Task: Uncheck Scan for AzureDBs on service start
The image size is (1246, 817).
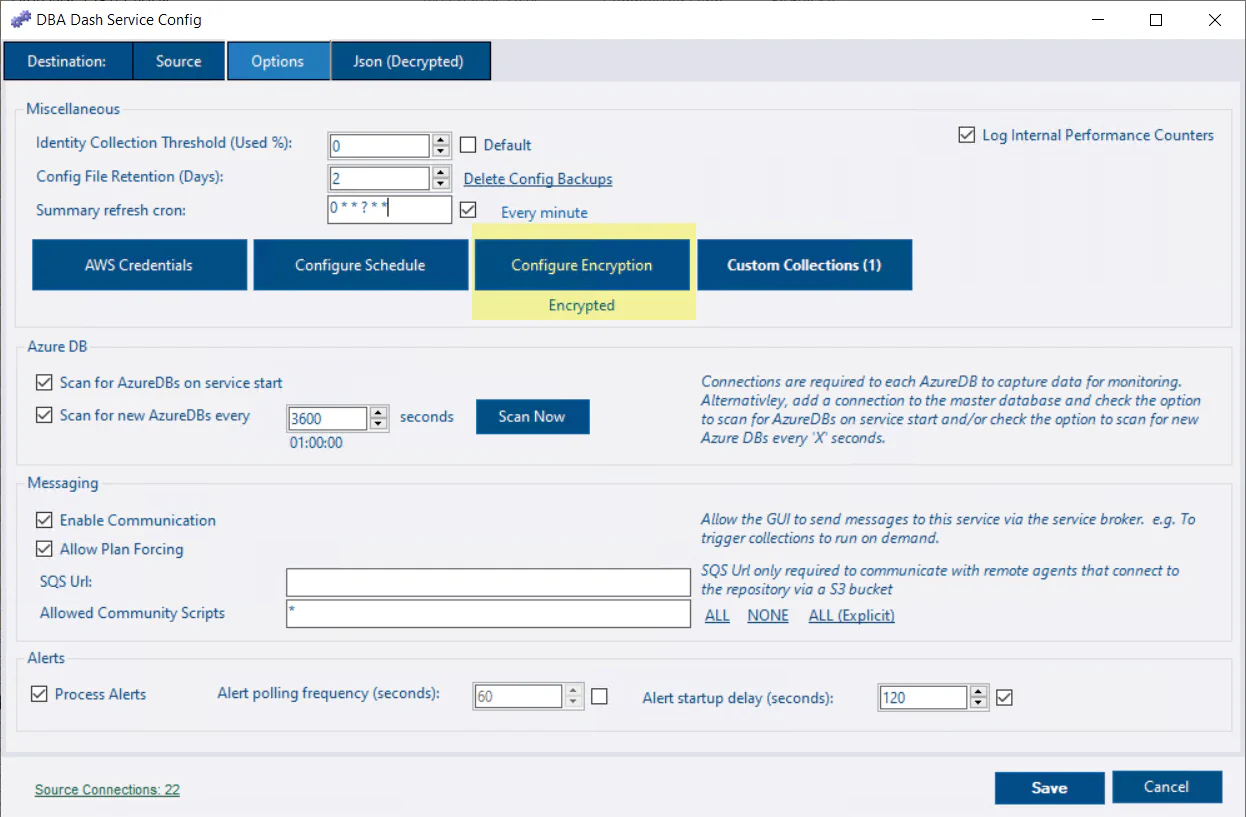Action: pos(44,382)
